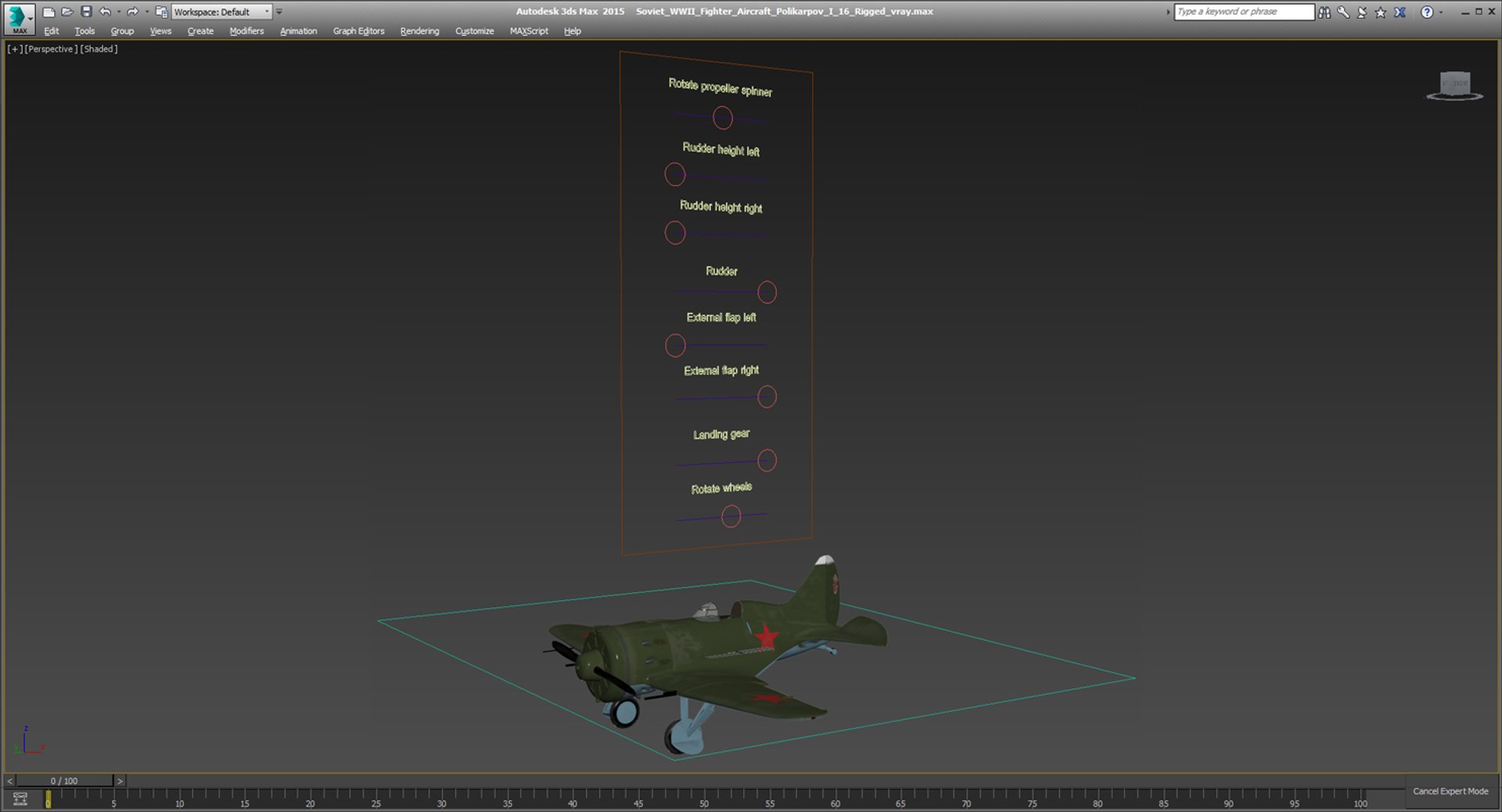Expand the help dropdown arrow
Screen dimensions: 1502x812
[1441, 12]
